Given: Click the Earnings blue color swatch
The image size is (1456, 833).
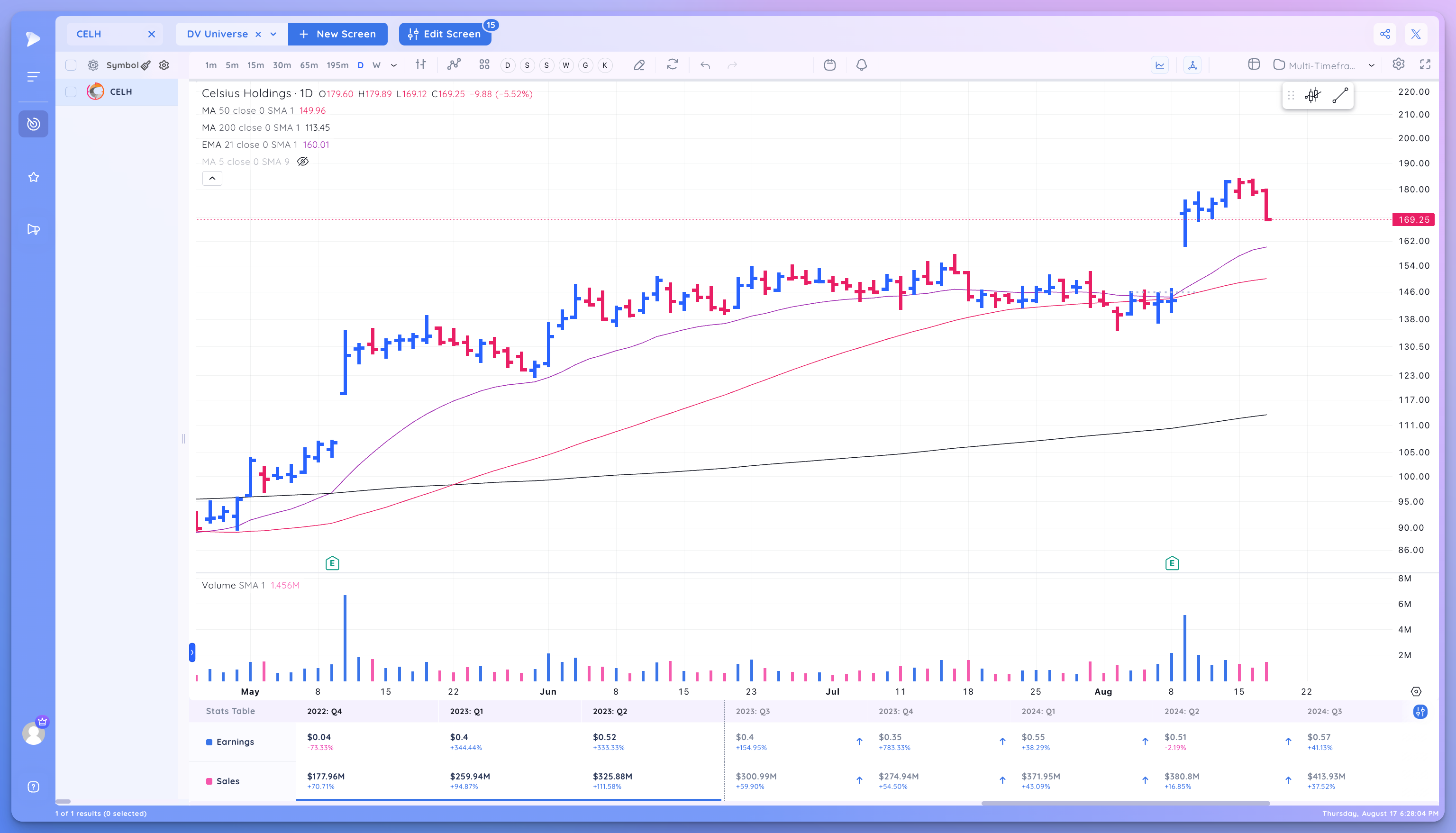Looking at the screenshot, I should (x=209, y=742).
